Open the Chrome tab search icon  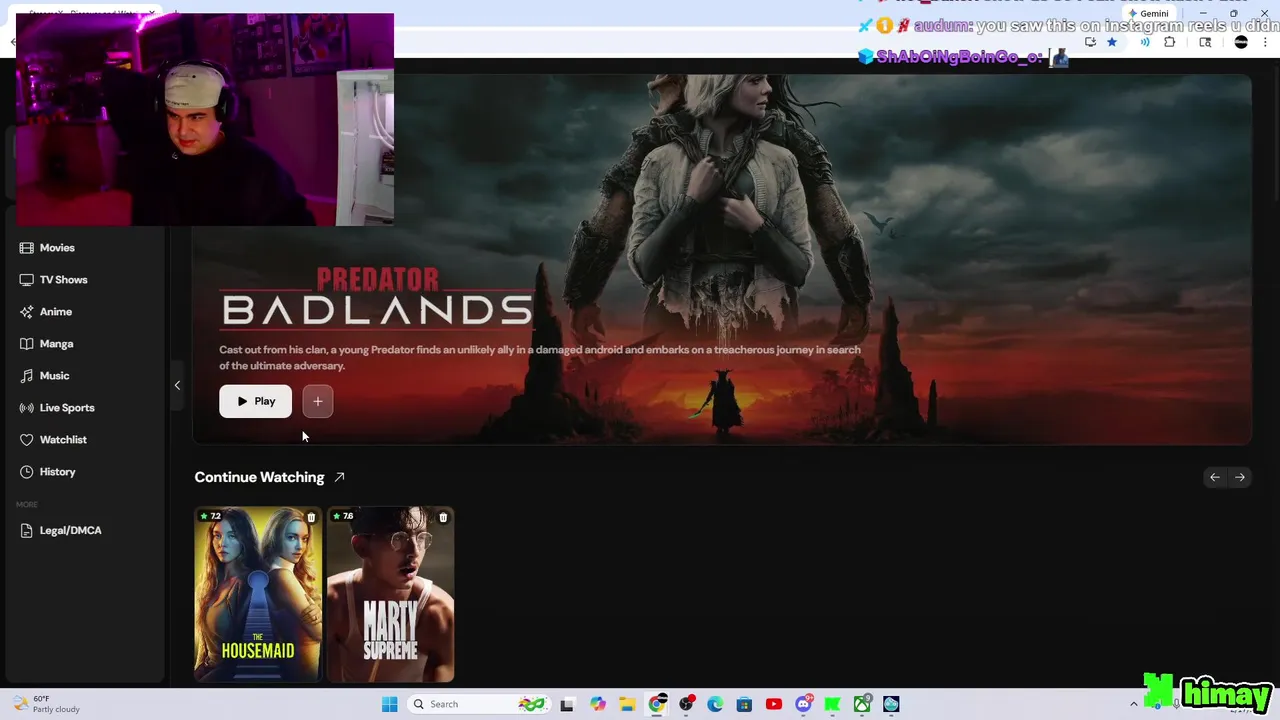point(1205,42)
